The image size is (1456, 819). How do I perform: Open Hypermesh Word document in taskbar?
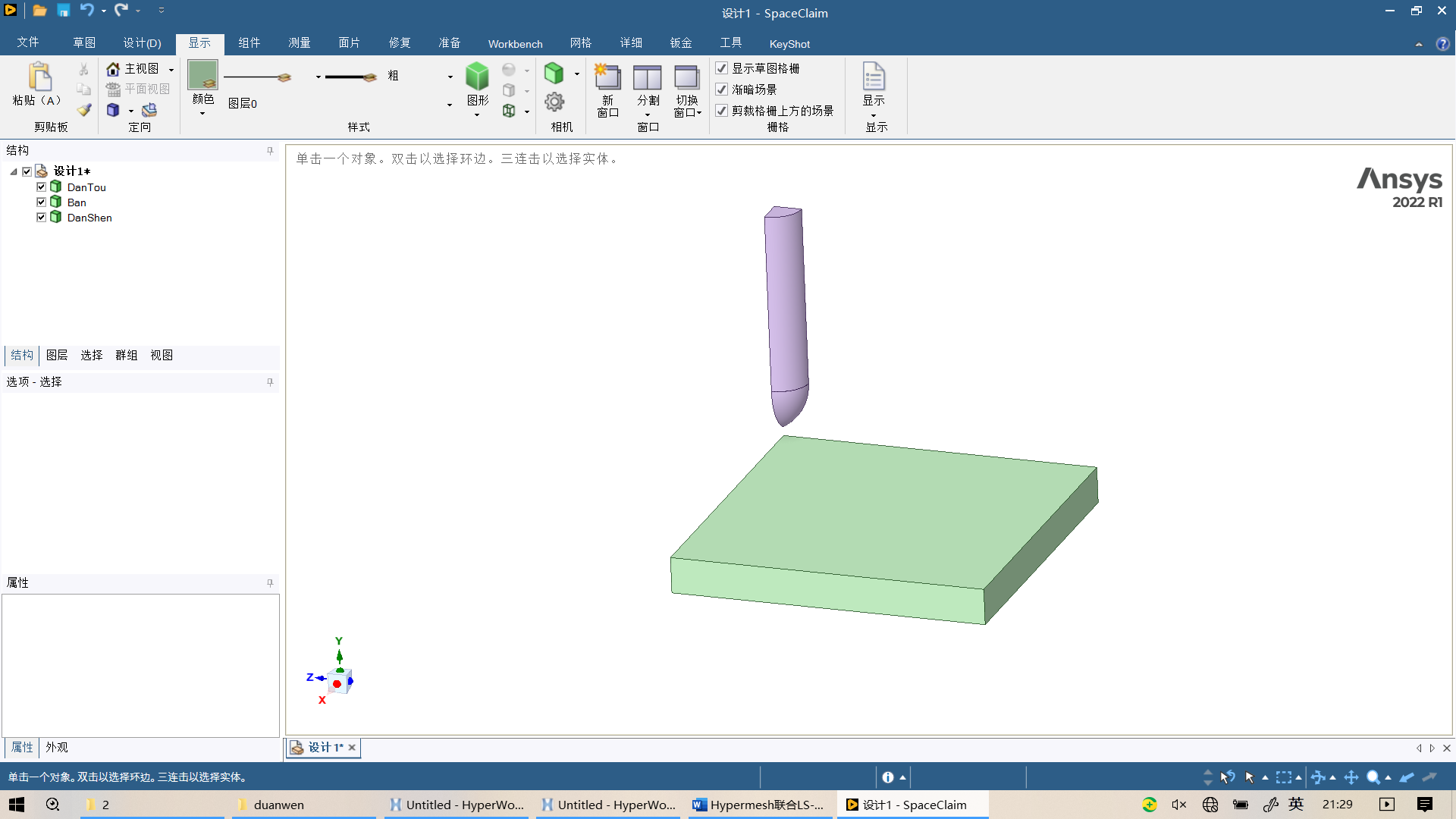coord(761,805)
